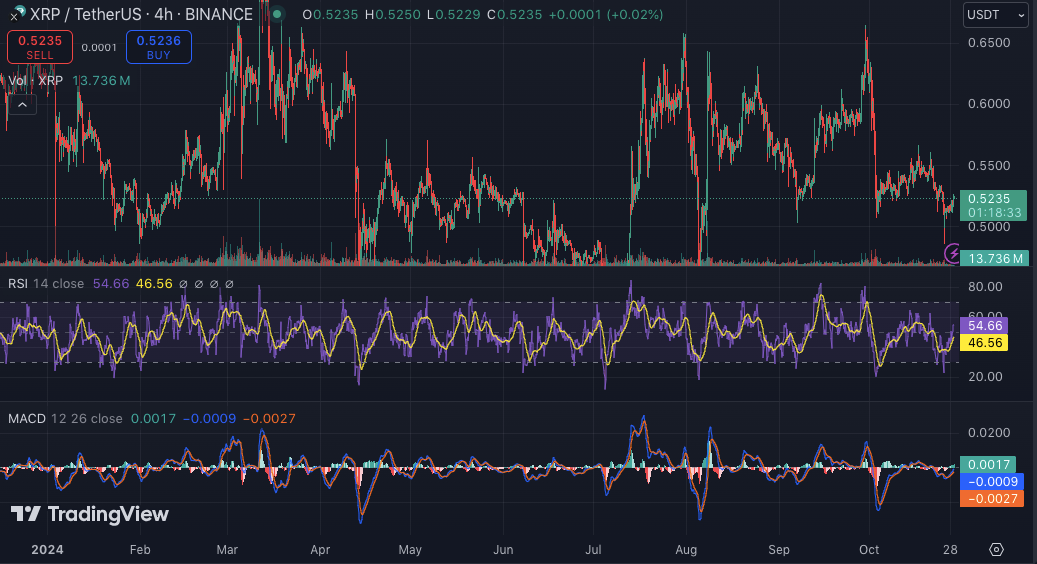Click the L0.5229 low price value

coord(454,15)
